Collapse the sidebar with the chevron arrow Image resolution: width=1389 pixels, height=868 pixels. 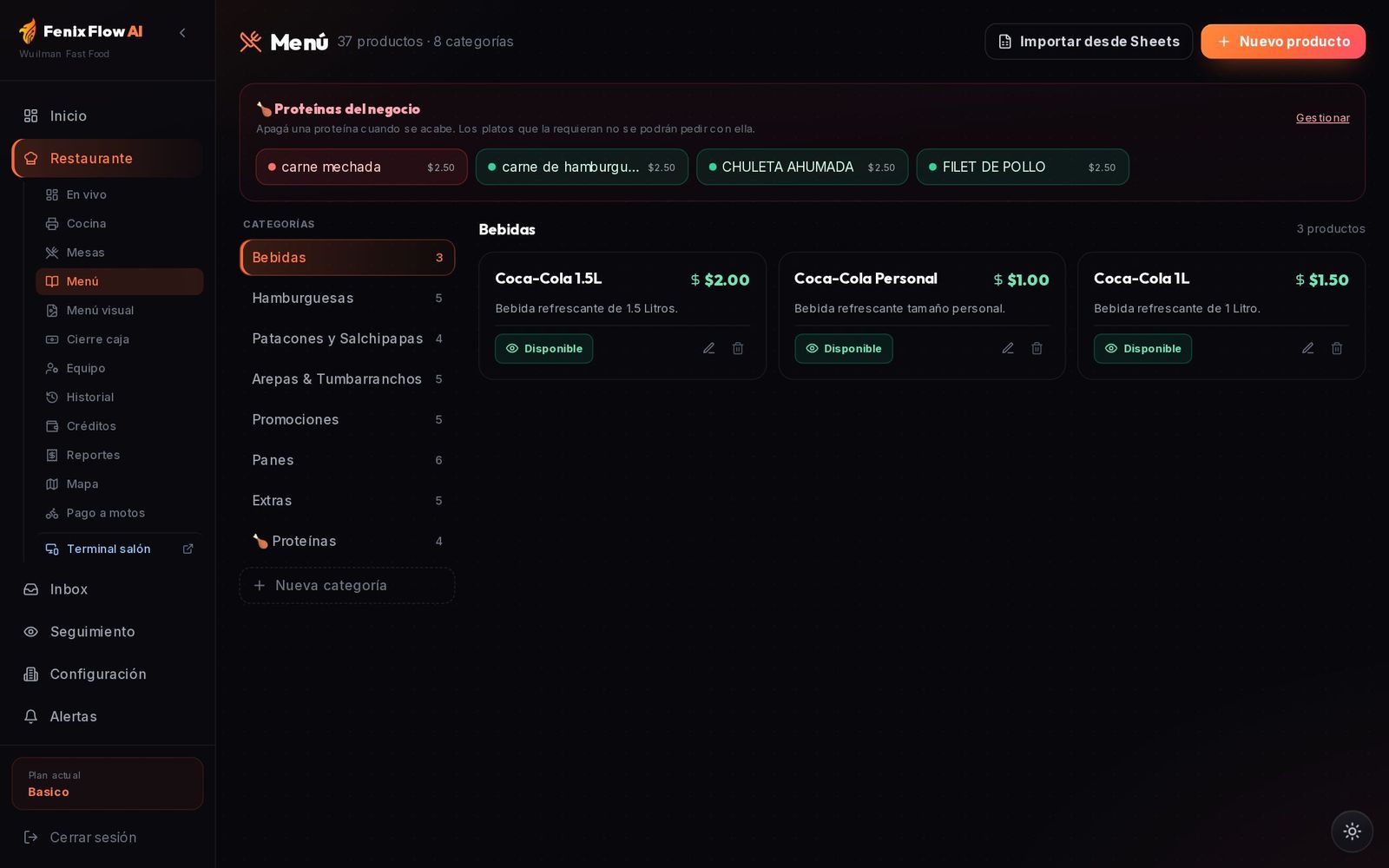pyautogui.click(x=182, y=33)
